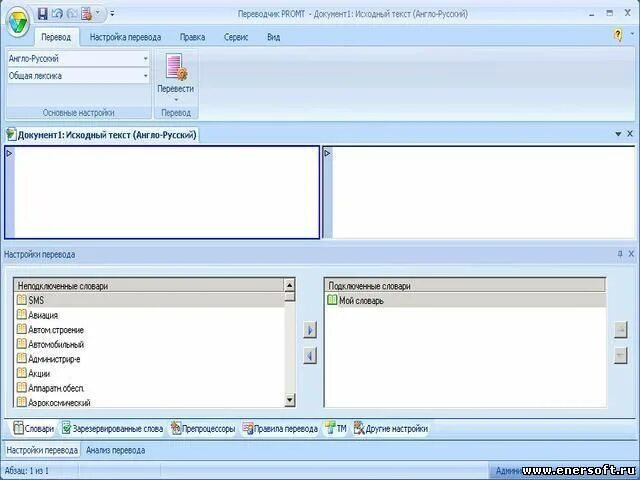Click the Перевести document icon
The width and height of the screenshot is (640, 480).
tap(176, 66)
